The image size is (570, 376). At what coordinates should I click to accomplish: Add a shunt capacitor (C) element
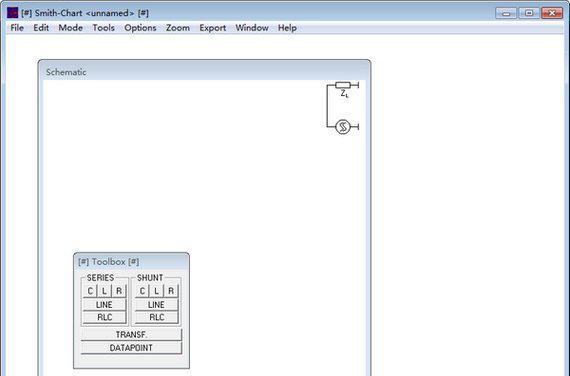(142, 291)
